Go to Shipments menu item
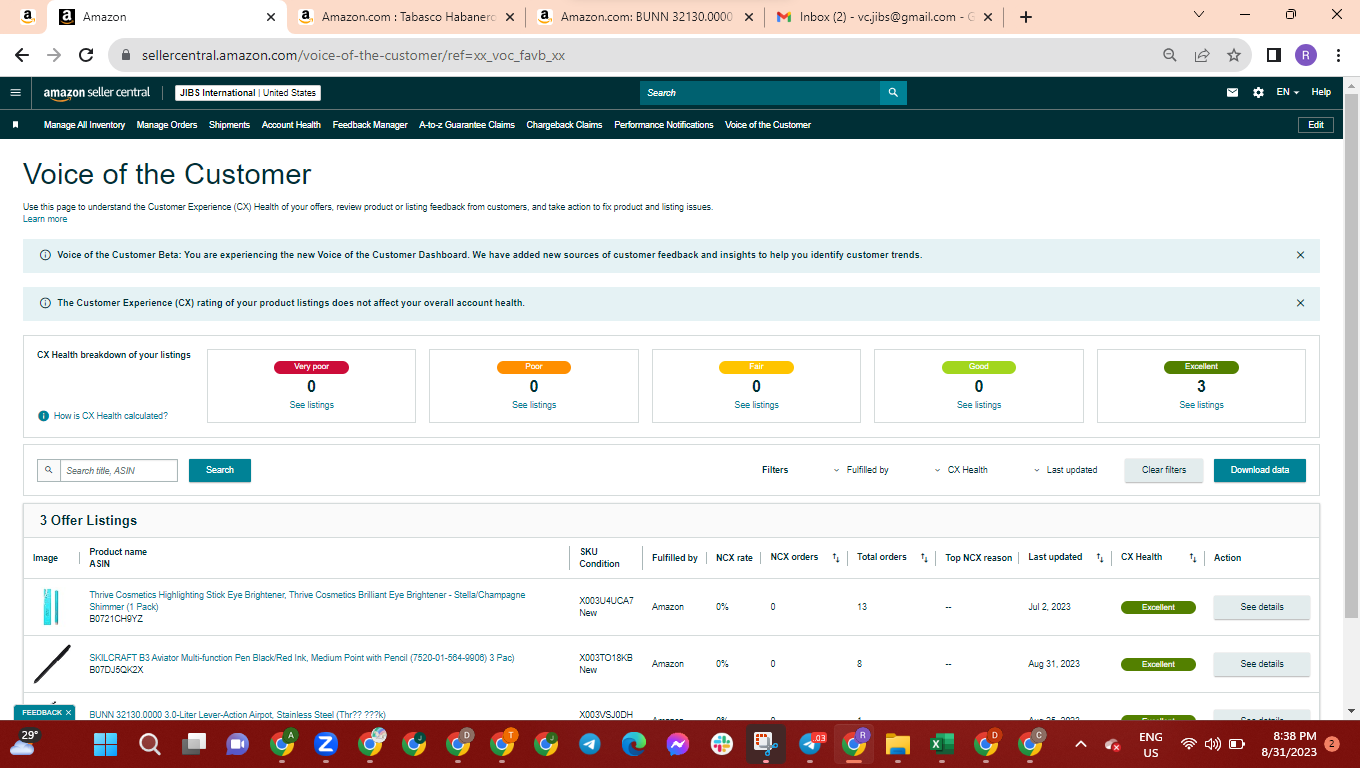Image resolution: width=1360 pixels, height=768 pixels. pyautogui.click(x=229, y=125)
